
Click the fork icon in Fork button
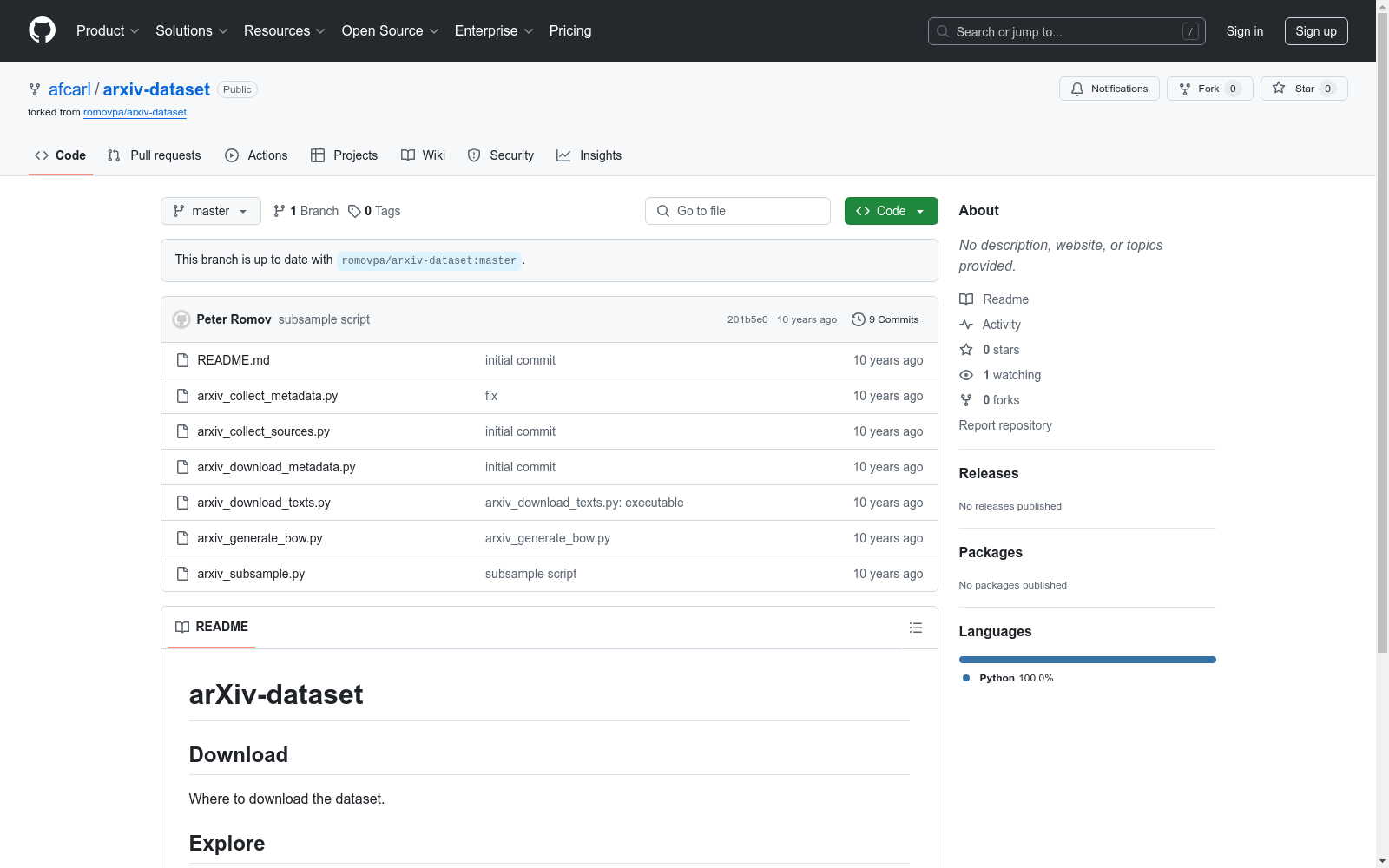pos(1185,89)
